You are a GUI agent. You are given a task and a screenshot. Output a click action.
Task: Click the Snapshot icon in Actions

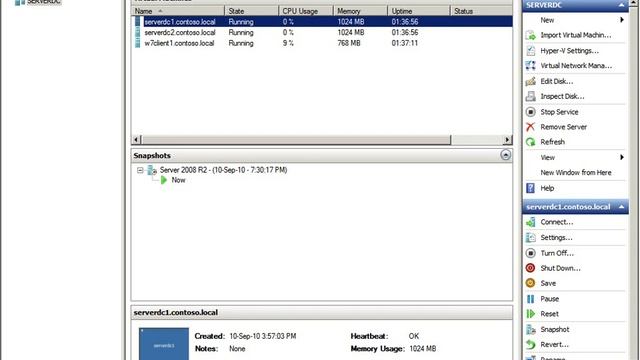(x=530, y=329)
